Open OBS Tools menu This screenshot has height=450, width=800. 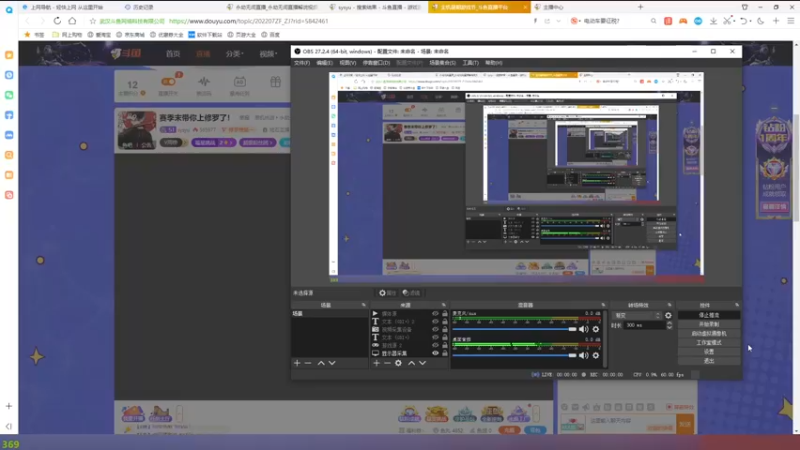470,63
